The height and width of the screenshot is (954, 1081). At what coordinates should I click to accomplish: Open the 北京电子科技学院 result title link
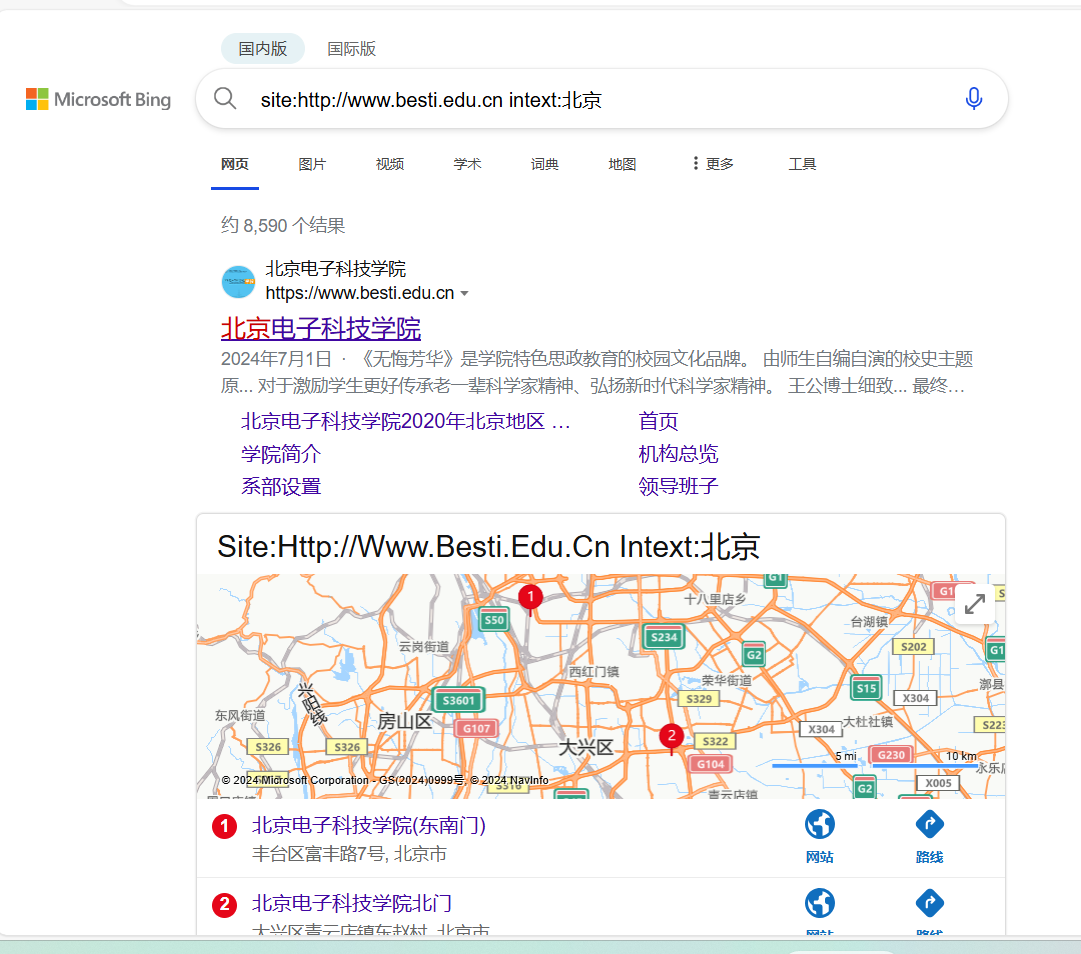[321, 328]
